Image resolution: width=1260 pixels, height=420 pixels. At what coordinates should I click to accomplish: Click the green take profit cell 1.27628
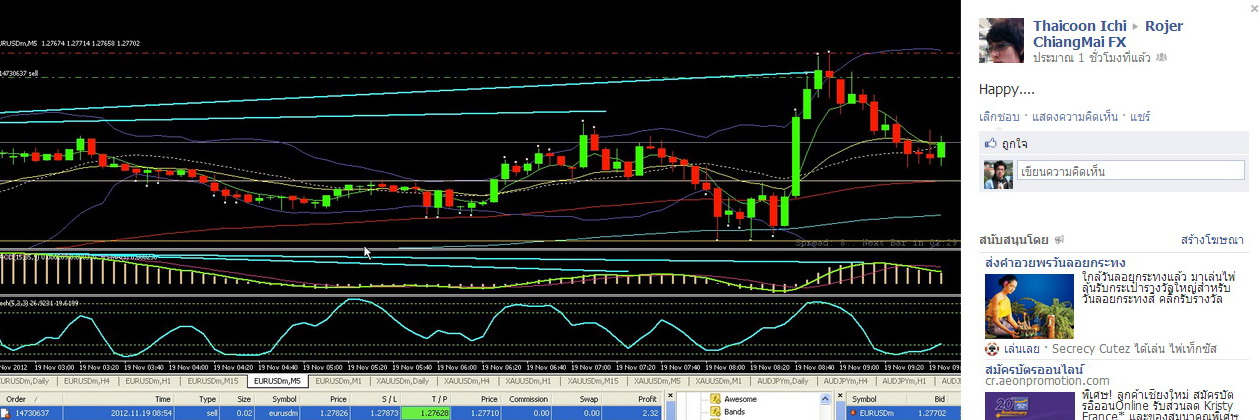tap(426, 413)
